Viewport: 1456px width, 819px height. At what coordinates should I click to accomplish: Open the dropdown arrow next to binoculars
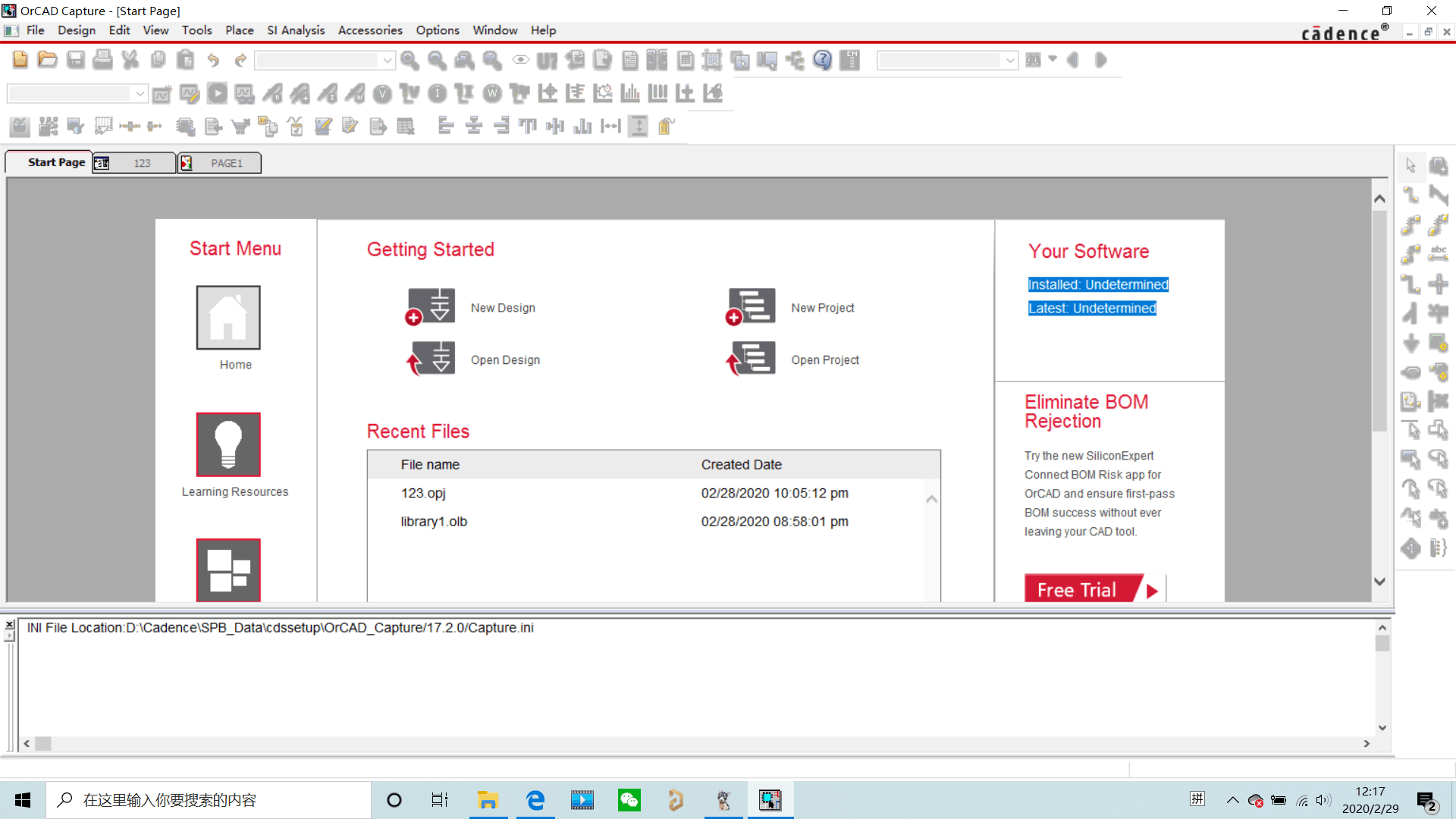tap(1052, 58)
